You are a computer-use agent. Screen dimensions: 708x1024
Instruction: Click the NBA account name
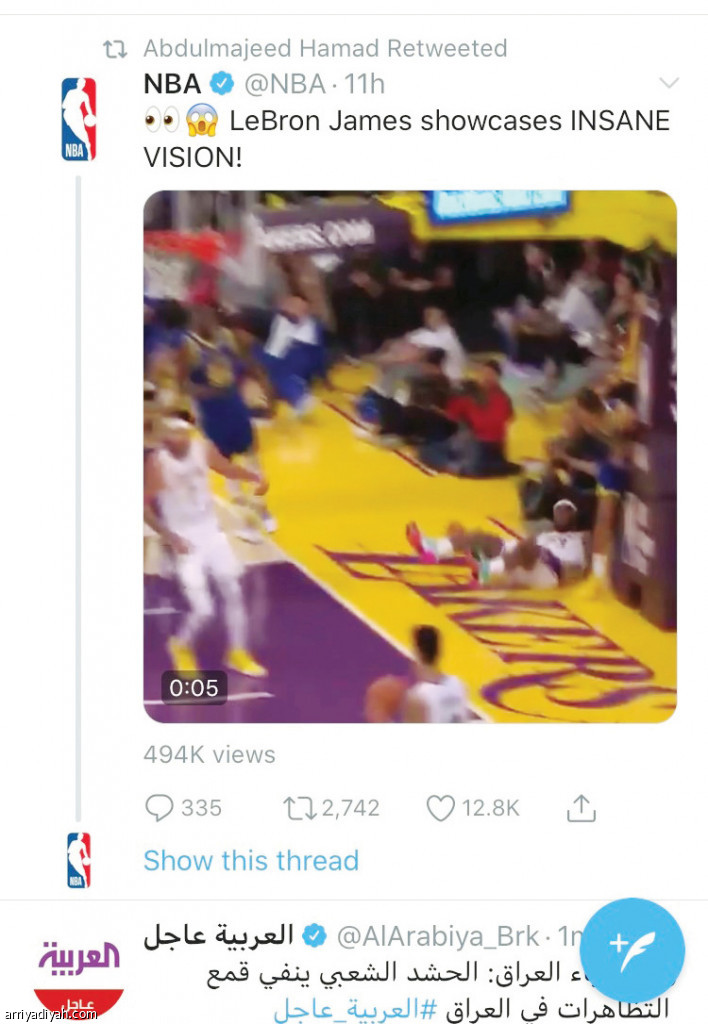(173, 83)
